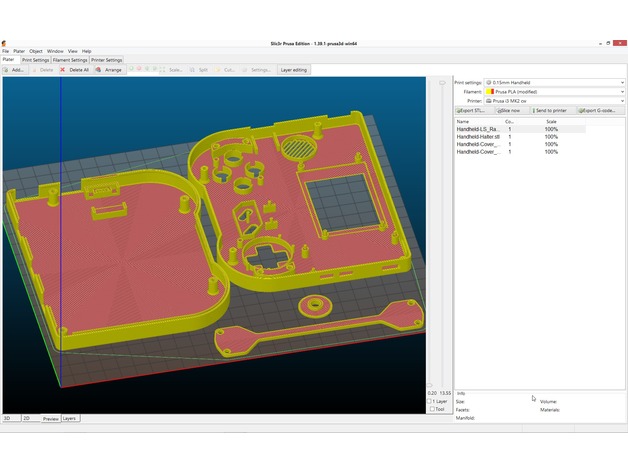Switch to the Filament Settings tab
The width and height of the screenshot is (628, 472).
pyautogui.click(x=70, y=60)
